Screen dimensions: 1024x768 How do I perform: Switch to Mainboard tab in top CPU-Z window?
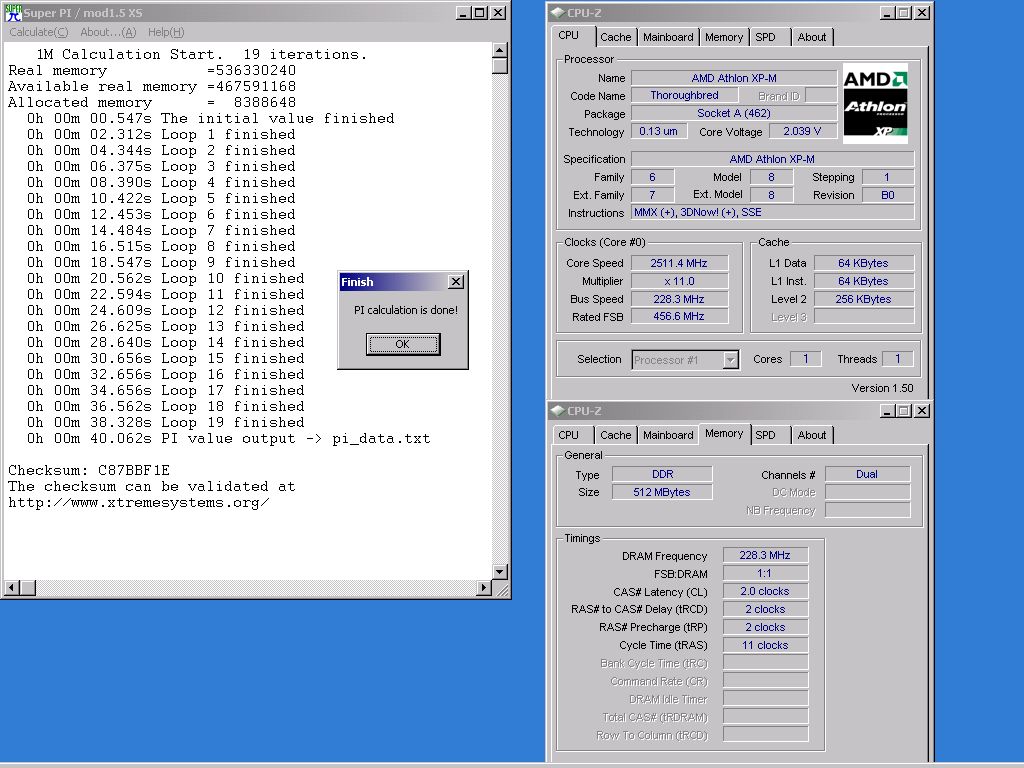coord(668,37)
